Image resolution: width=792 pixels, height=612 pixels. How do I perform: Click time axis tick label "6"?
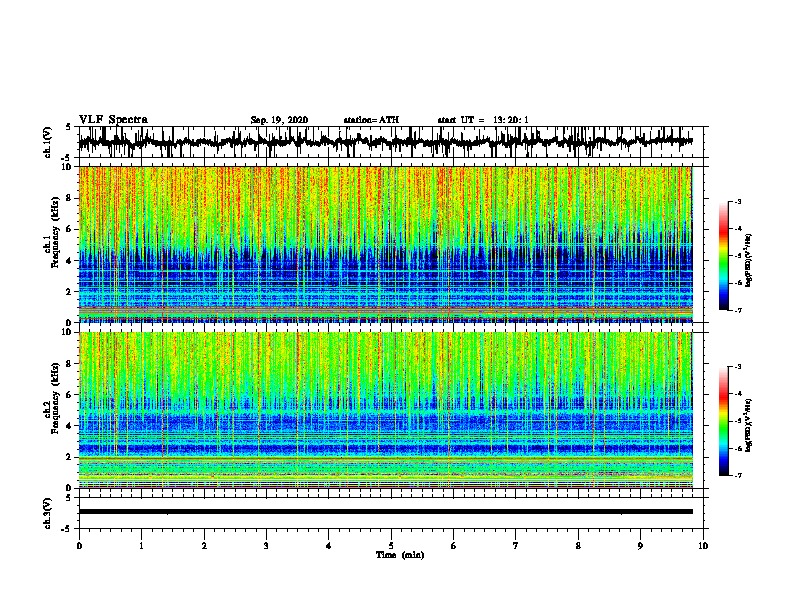(453, 546)
